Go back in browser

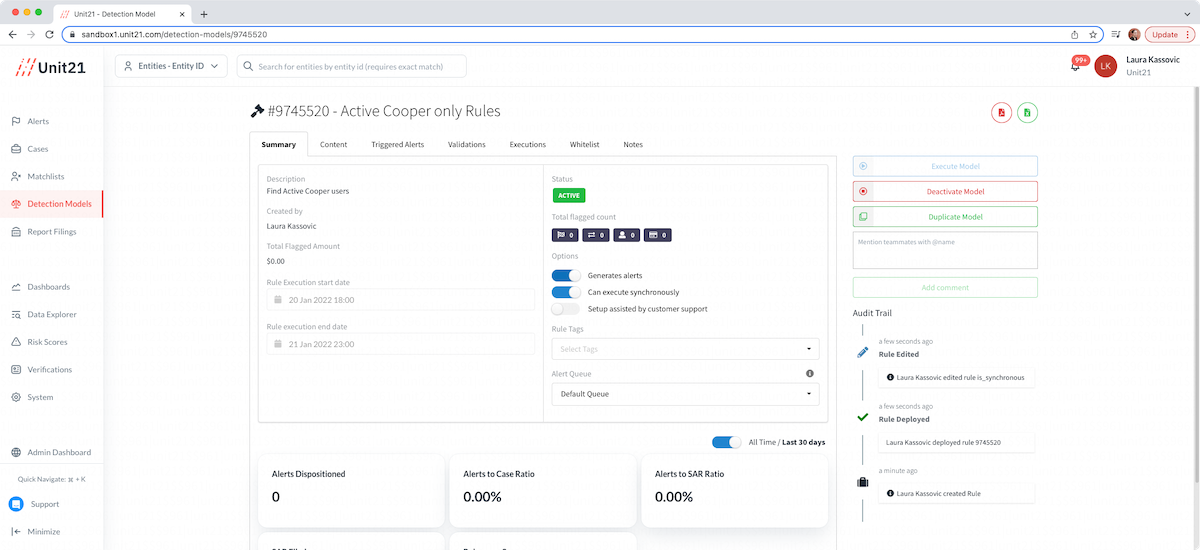point(13,34)
